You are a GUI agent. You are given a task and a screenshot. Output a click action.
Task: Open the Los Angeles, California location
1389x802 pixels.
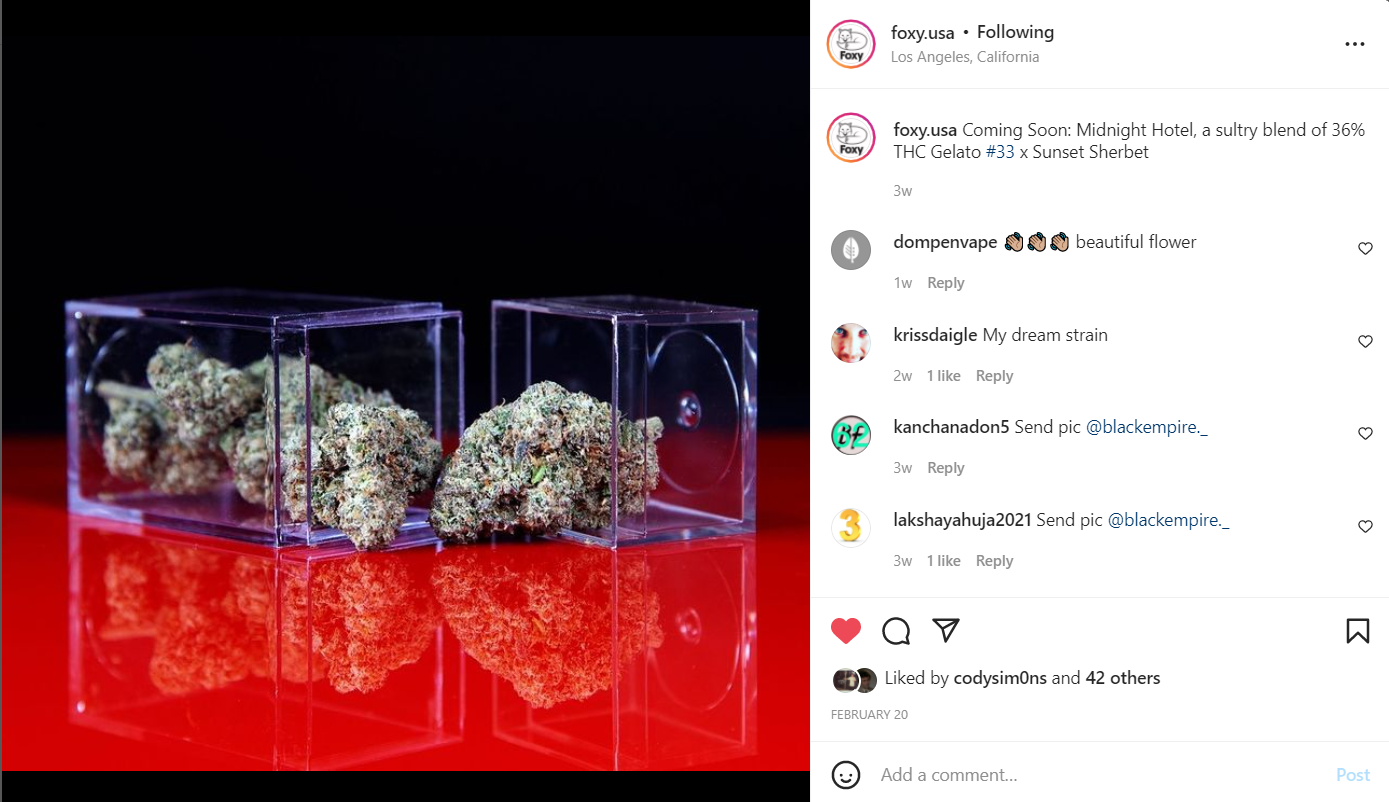pos(965,57)
